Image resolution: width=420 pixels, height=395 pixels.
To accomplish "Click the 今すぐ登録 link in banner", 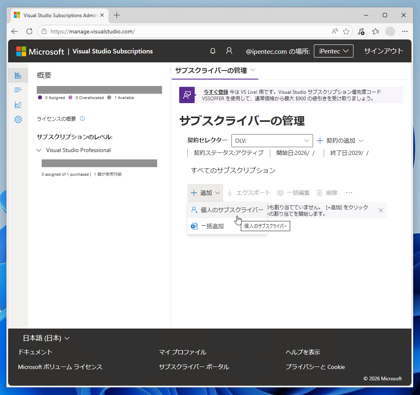I will pyautogui.click(x=216, y=92).
